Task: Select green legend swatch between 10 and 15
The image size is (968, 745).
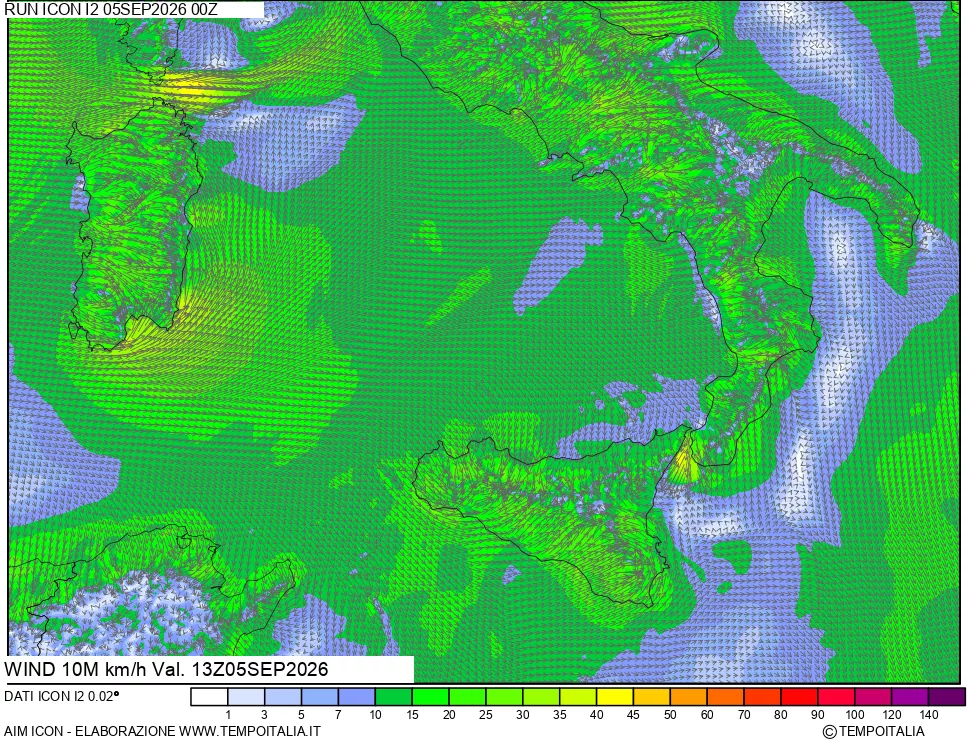Action: click(394, 697)
